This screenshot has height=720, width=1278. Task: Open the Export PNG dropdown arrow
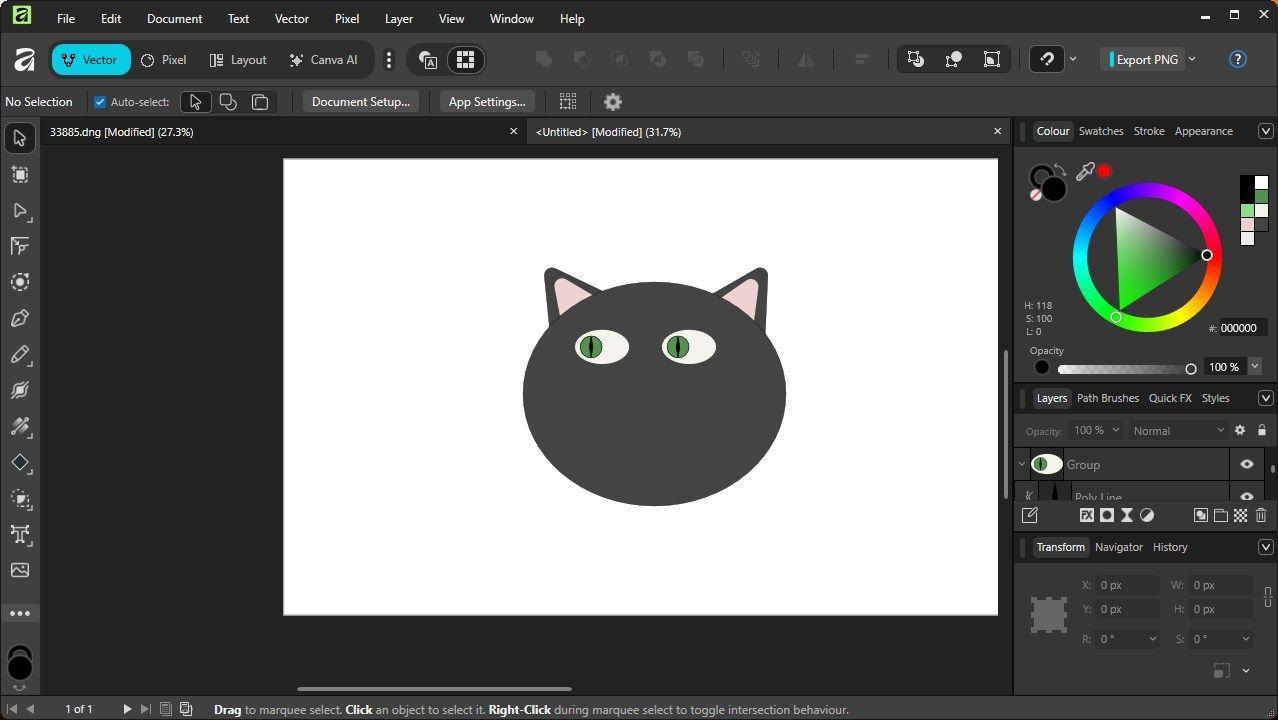1192,59
